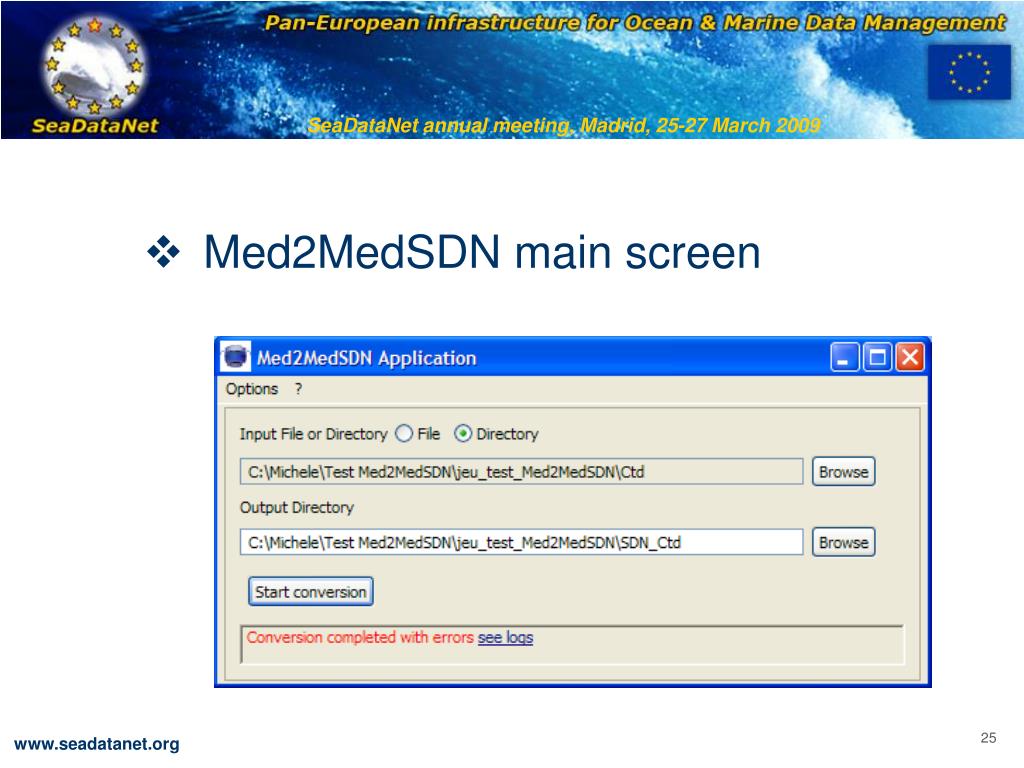Viewport: 1024px width, 768px height.
Task: Minimize the Med2MedSDN Application window
Action: coord(844,357)
